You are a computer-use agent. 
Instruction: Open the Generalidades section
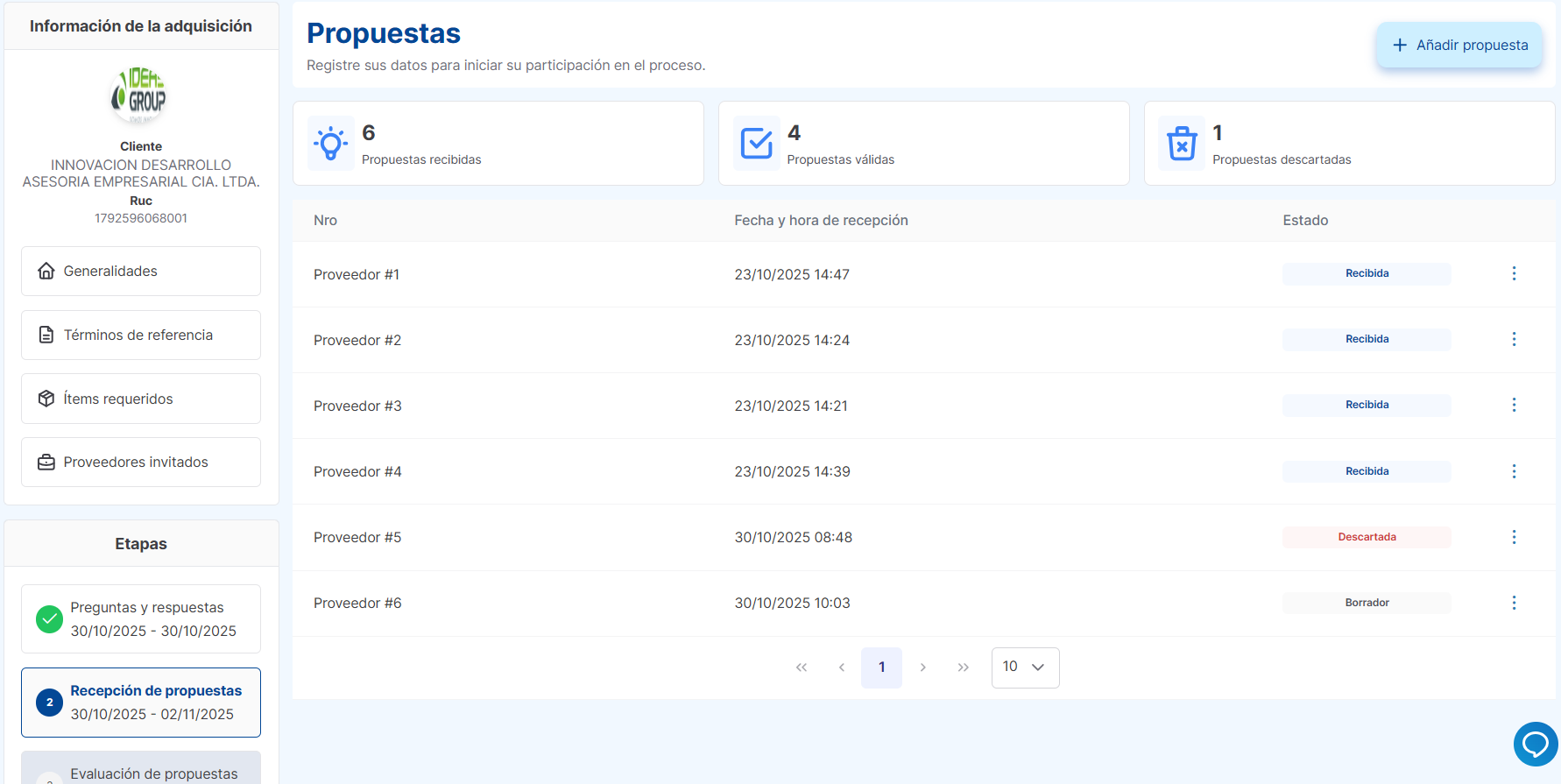(x=141, y=272)
